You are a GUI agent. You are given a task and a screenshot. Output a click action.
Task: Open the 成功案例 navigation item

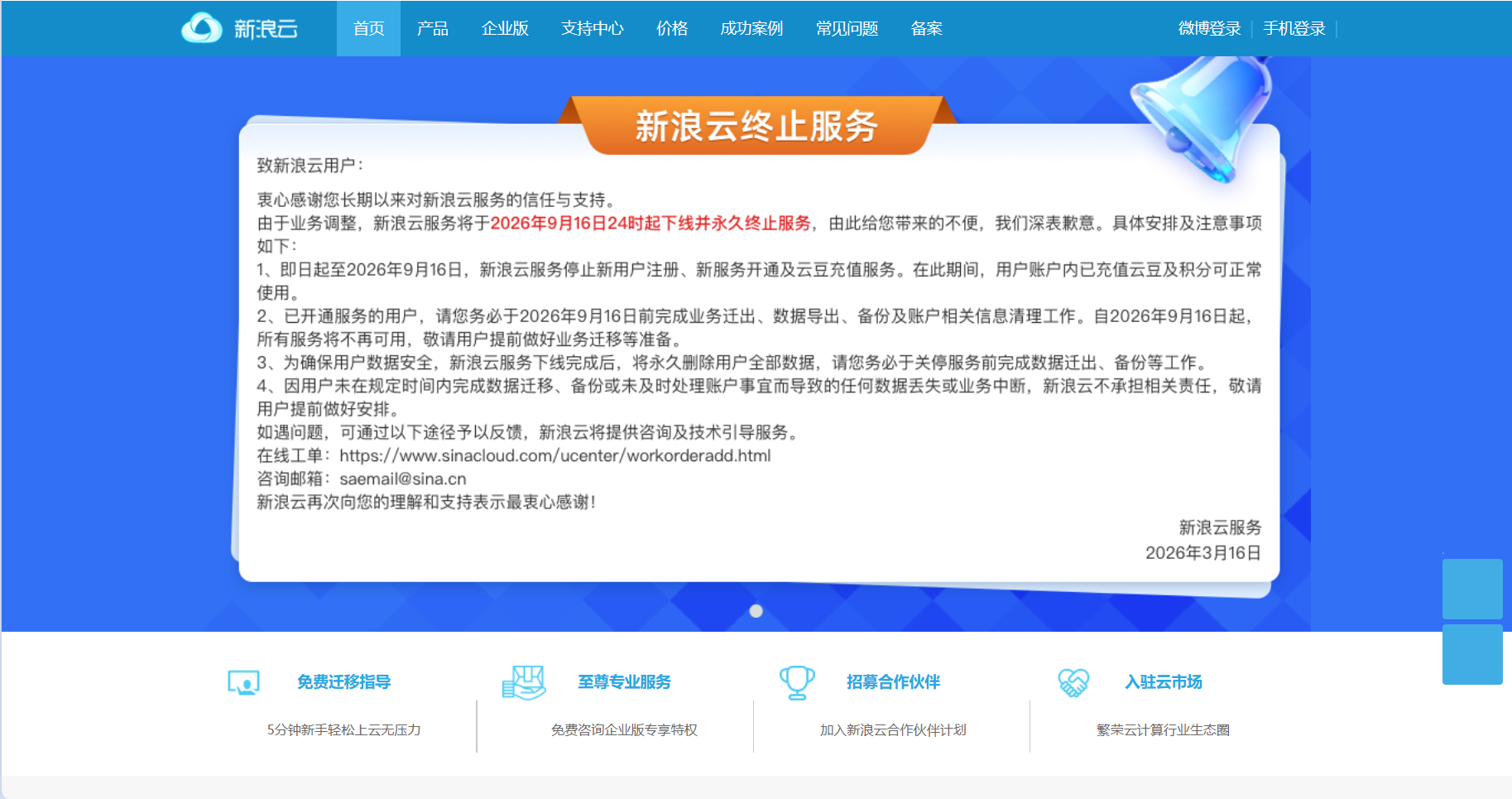pyautogui.click(x=751, y=28)
